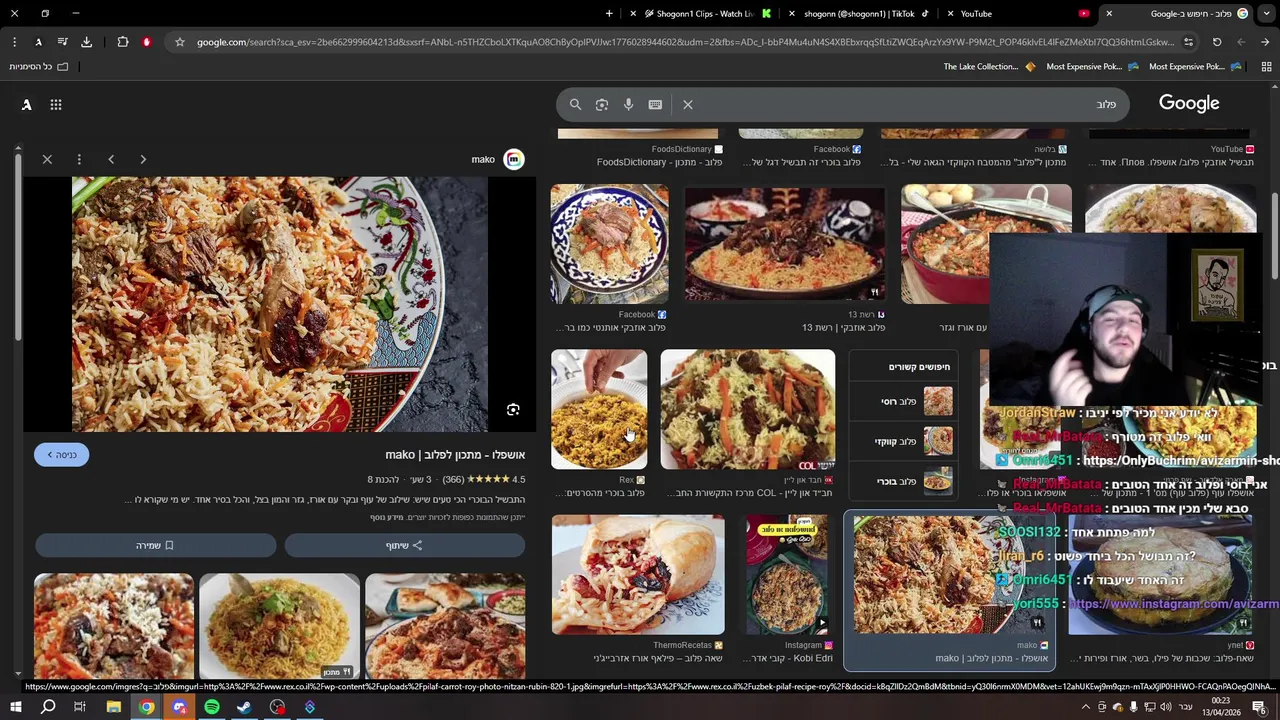
Task: Click the address bar URL field
Action: pyautogui.click(x=685, y=42)
